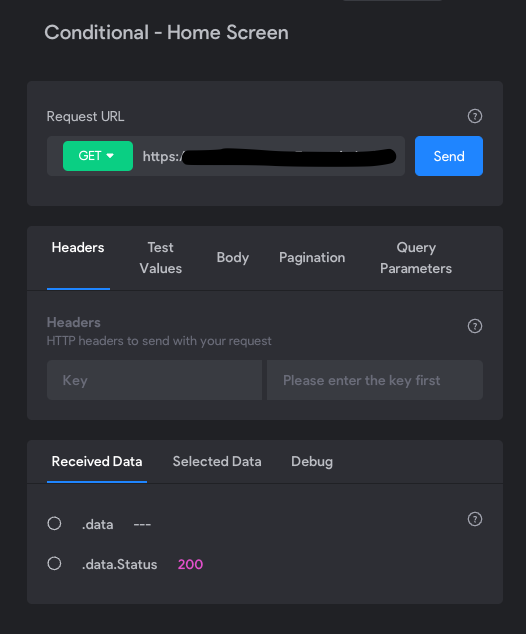Open the Test Values tab
The image size is (526, 634).
pyautogui.click(x=161, y=258)
